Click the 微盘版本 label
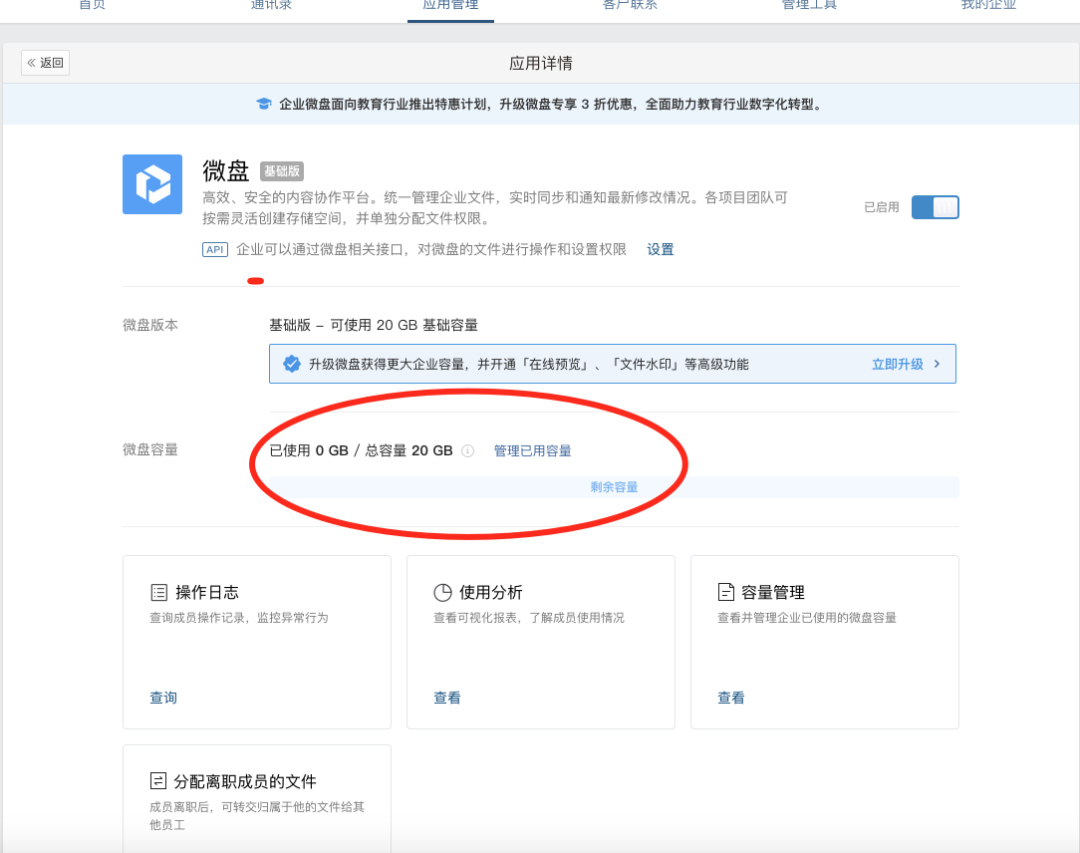Image resolution: width=1080 pixels, height=853 pixels. (150, 325)
